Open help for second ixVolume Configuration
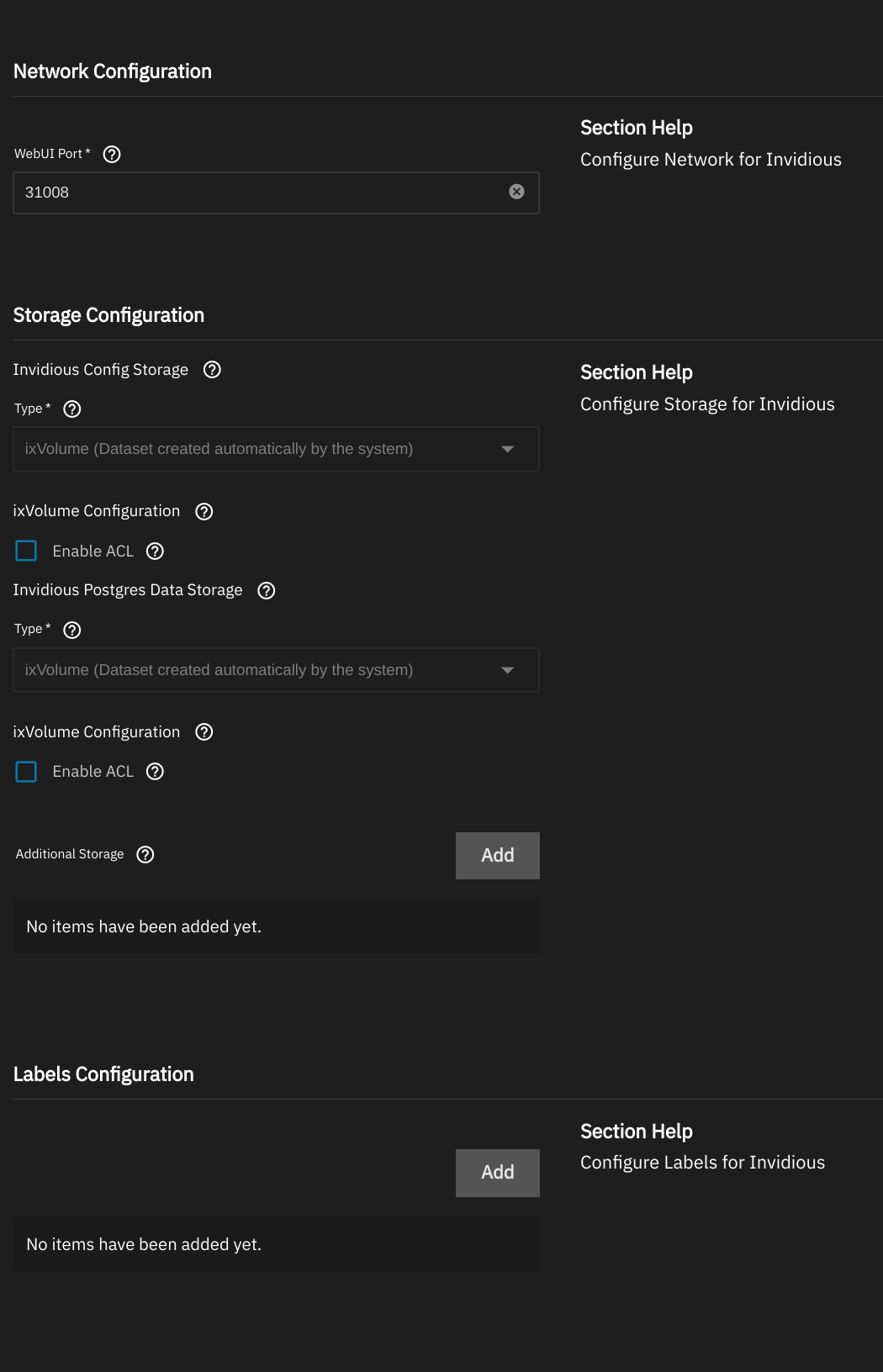 pos(204,732)
